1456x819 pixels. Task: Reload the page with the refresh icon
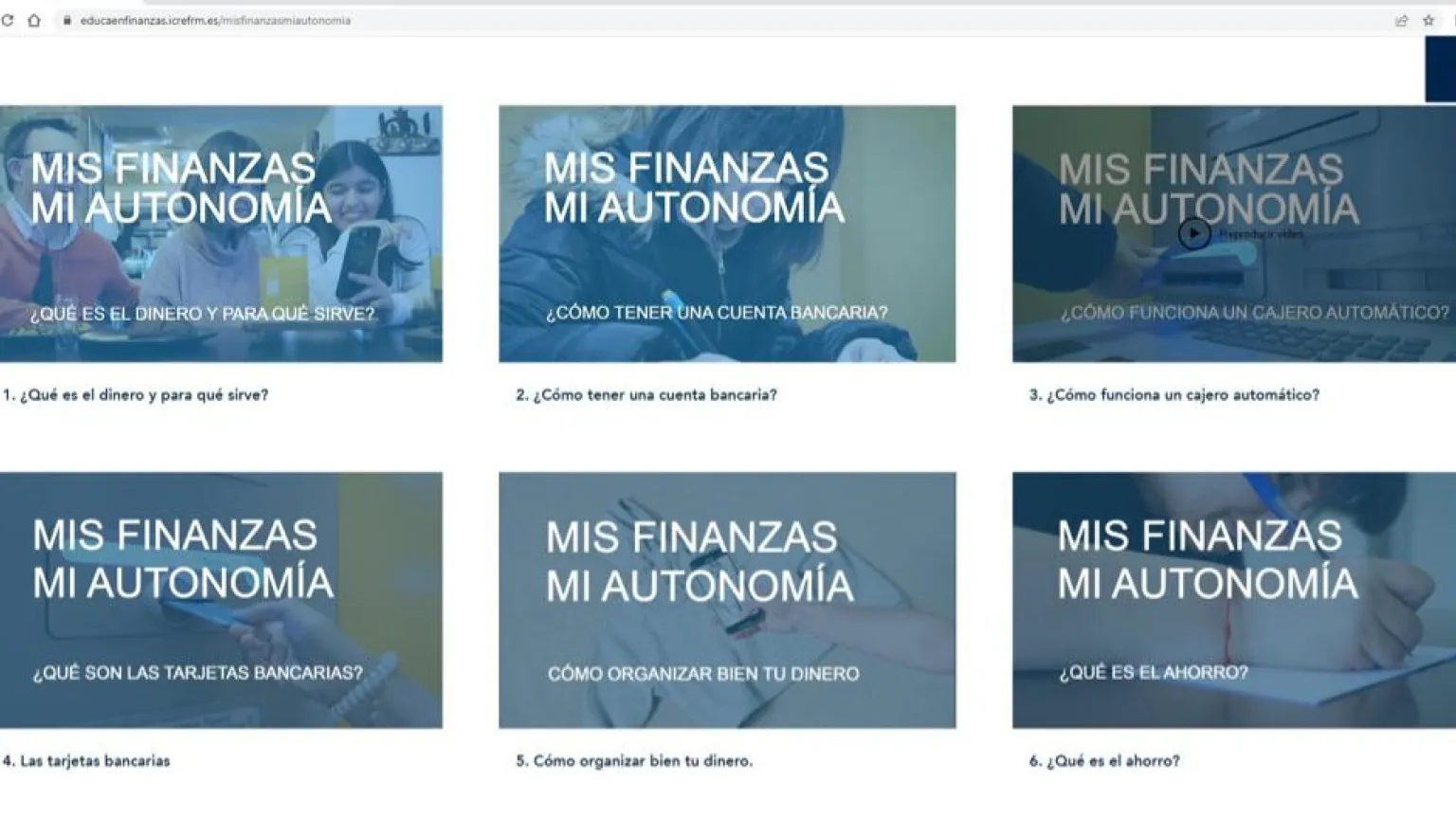[8, 20]
